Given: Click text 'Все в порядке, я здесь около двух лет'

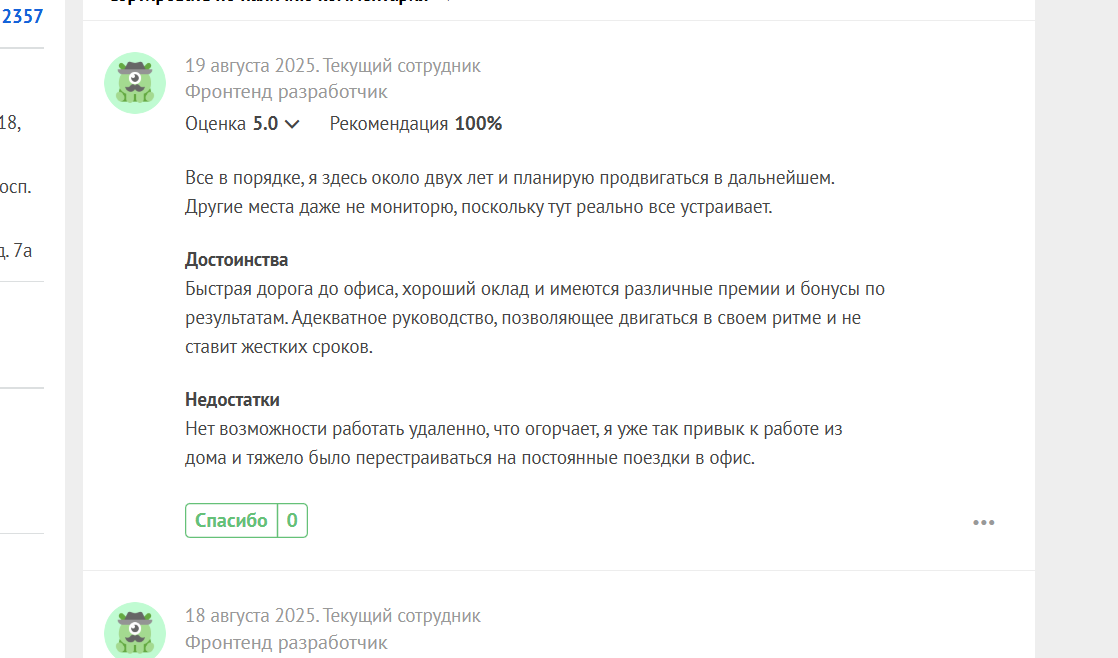Looking at the screenshot, I should [x=339, y=178].
